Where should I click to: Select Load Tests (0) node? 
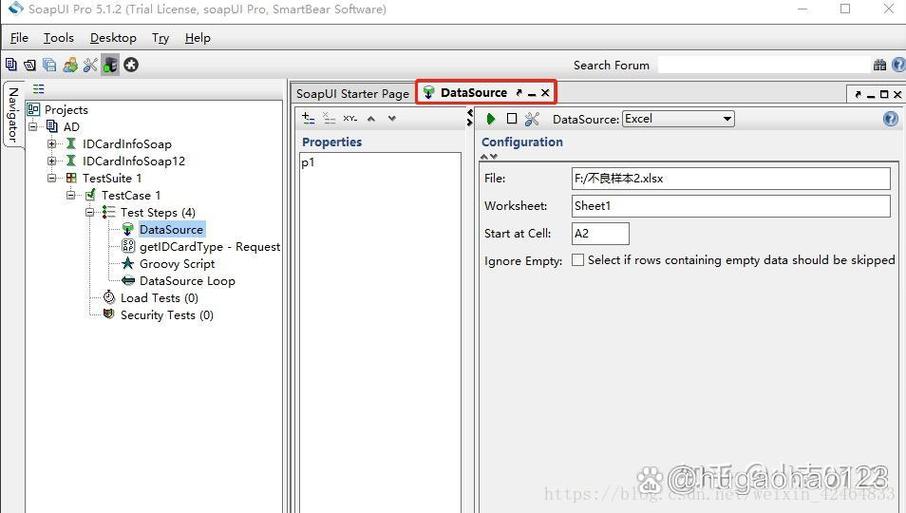[x=159, y=298]
